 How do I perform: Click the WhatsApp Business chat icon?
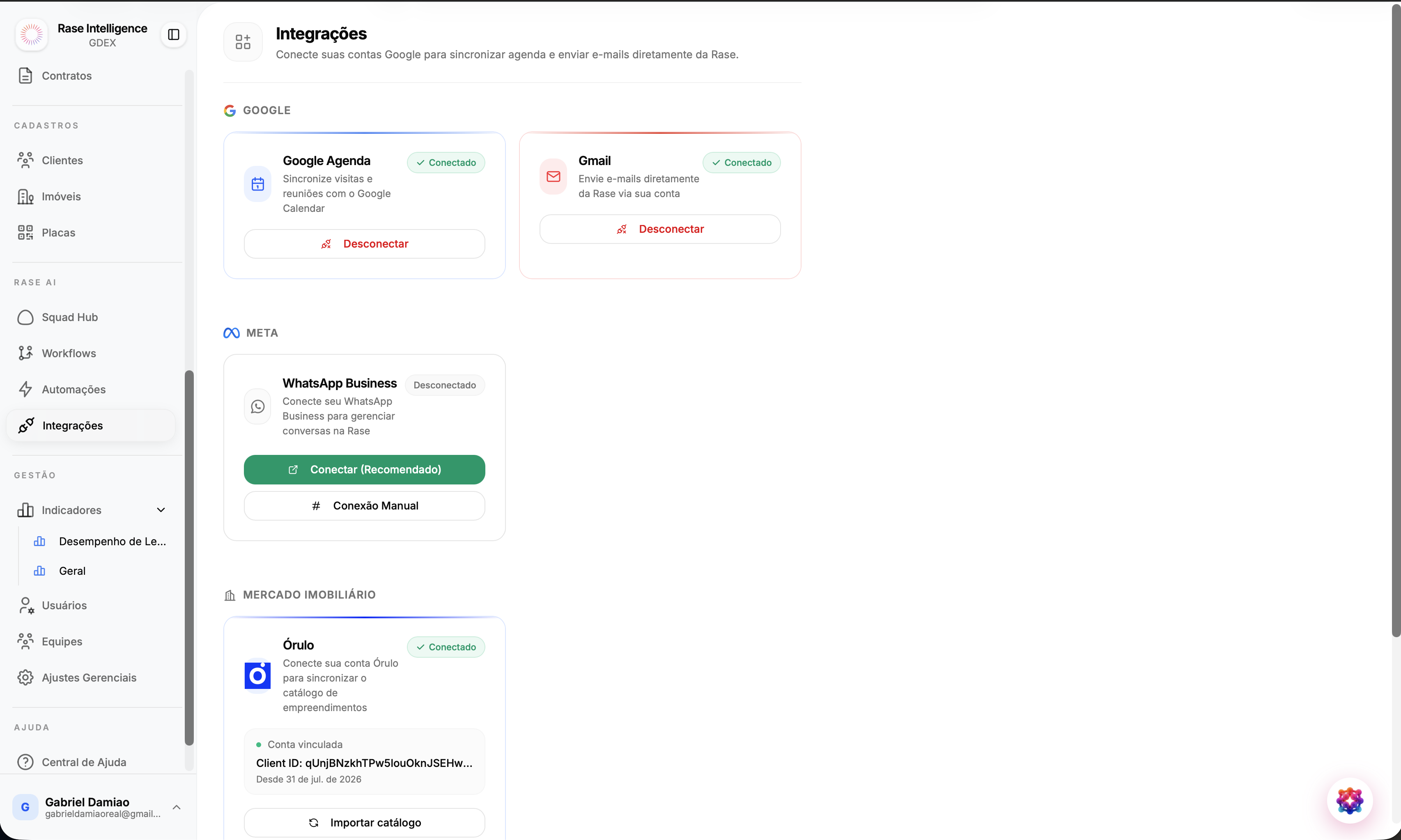257,406
